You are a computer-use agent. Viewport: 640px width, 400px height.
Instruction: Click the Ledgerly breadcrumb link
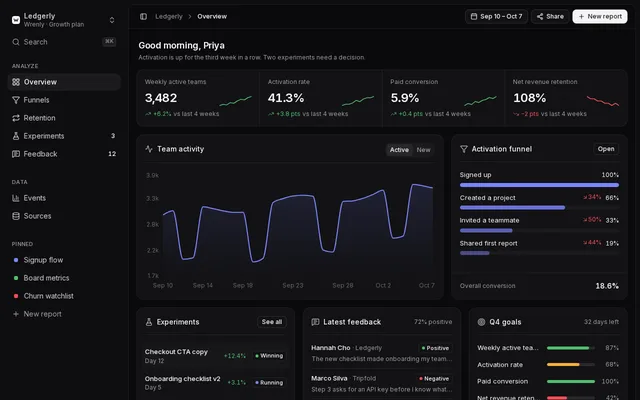(169, 16)
